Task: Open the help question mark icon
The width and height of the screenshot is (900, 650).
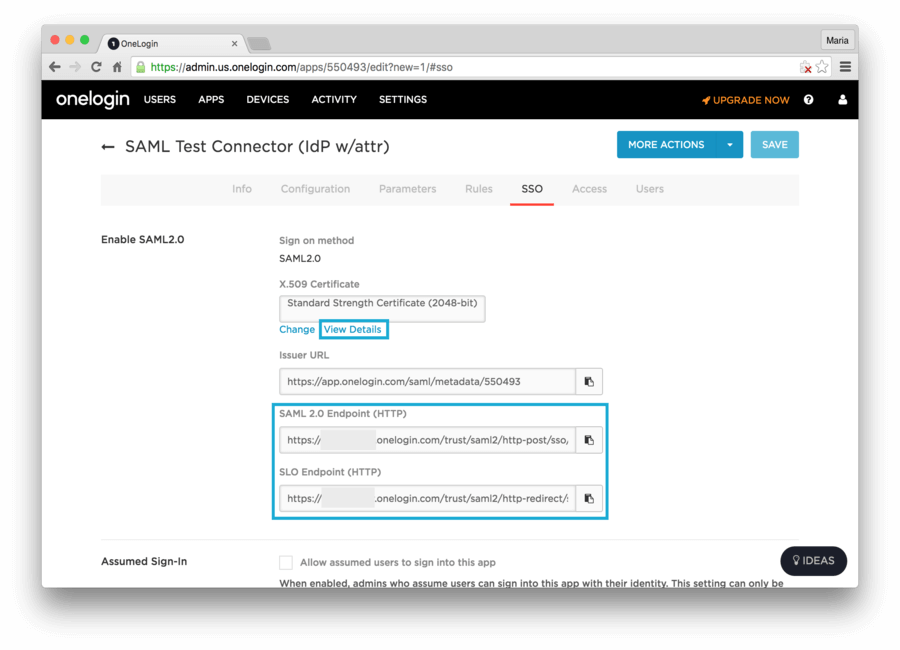Action: point(808,100)
